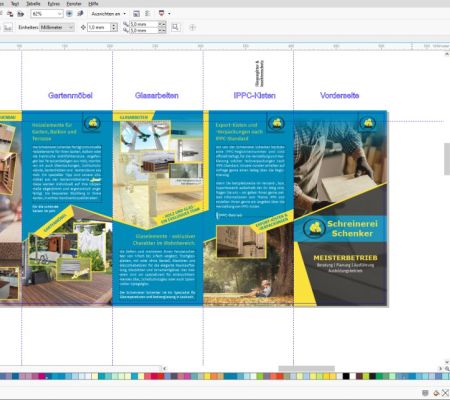Select the Gartenmöbel heading text
The height and width of the screenshot is (400, 450).
(x=70, y=95)
